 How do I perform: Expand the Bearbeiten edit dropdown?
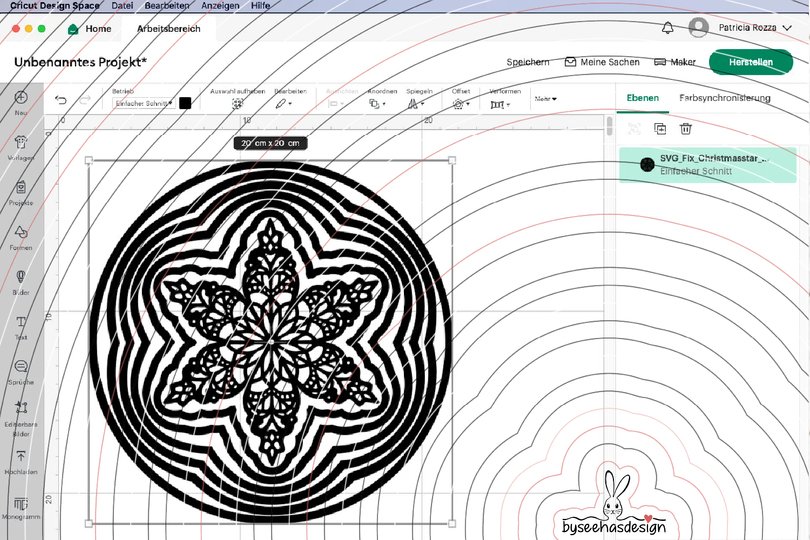click(284, 104)
